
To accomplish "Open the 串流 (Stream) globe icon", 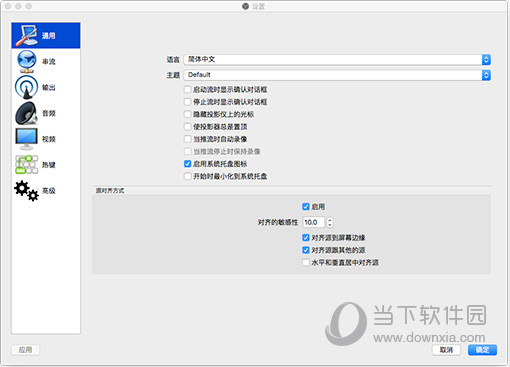I will coord(27,61).
